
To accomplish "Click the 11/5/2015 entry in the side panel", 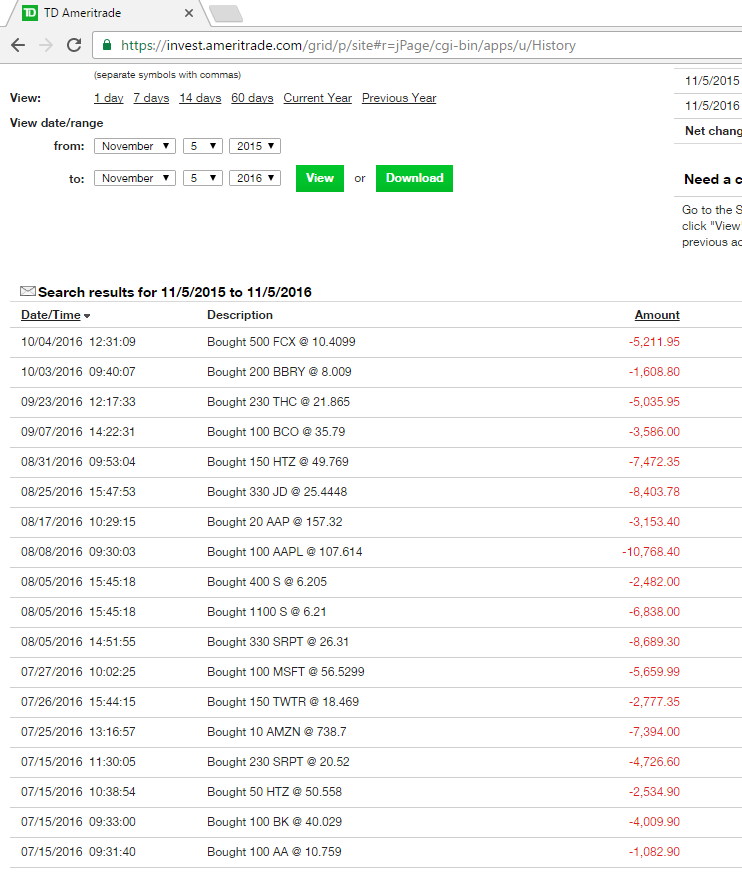I will 712,81.
